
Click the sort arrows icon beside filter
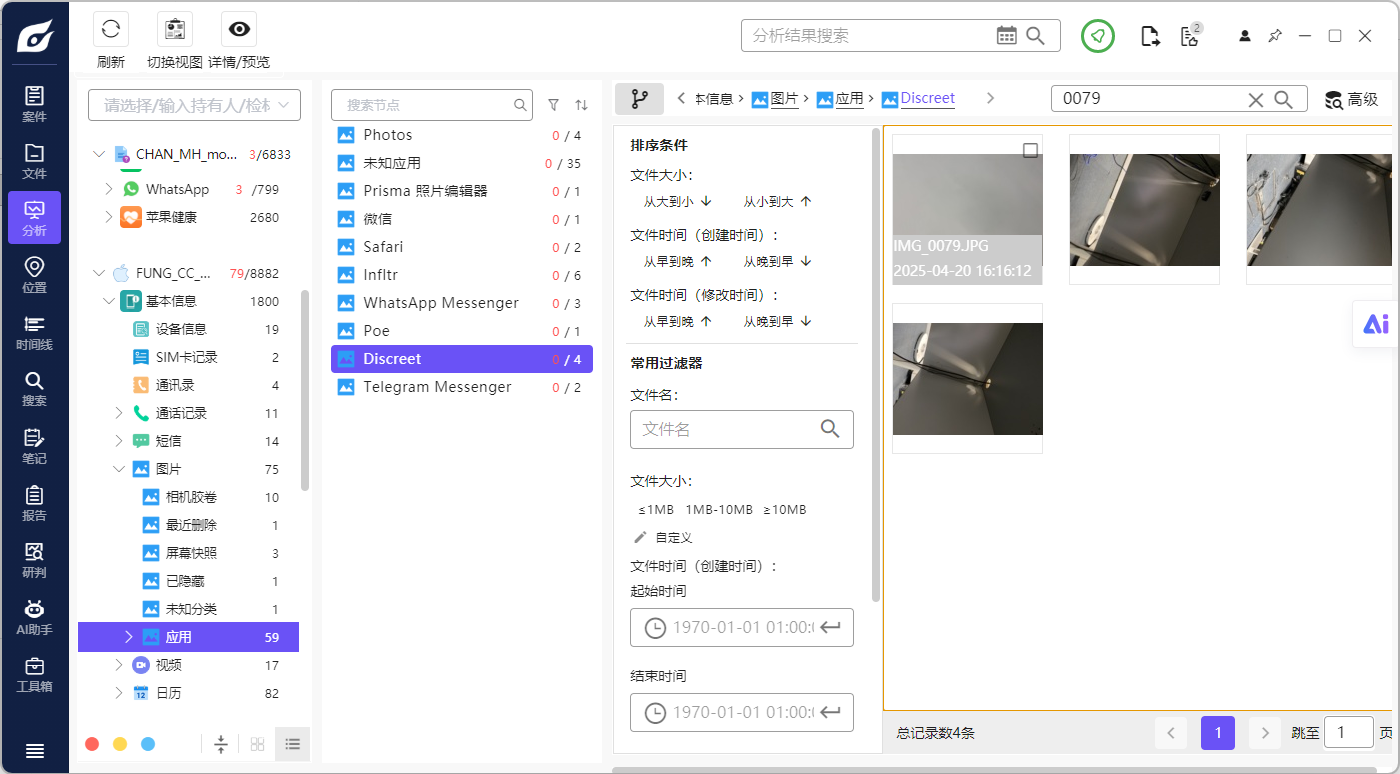point(581,104)
